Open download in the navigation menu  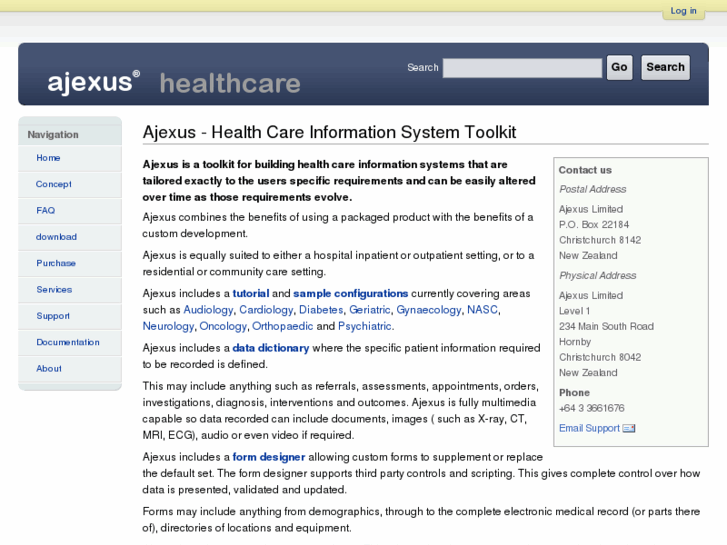[x=57, y=237]
